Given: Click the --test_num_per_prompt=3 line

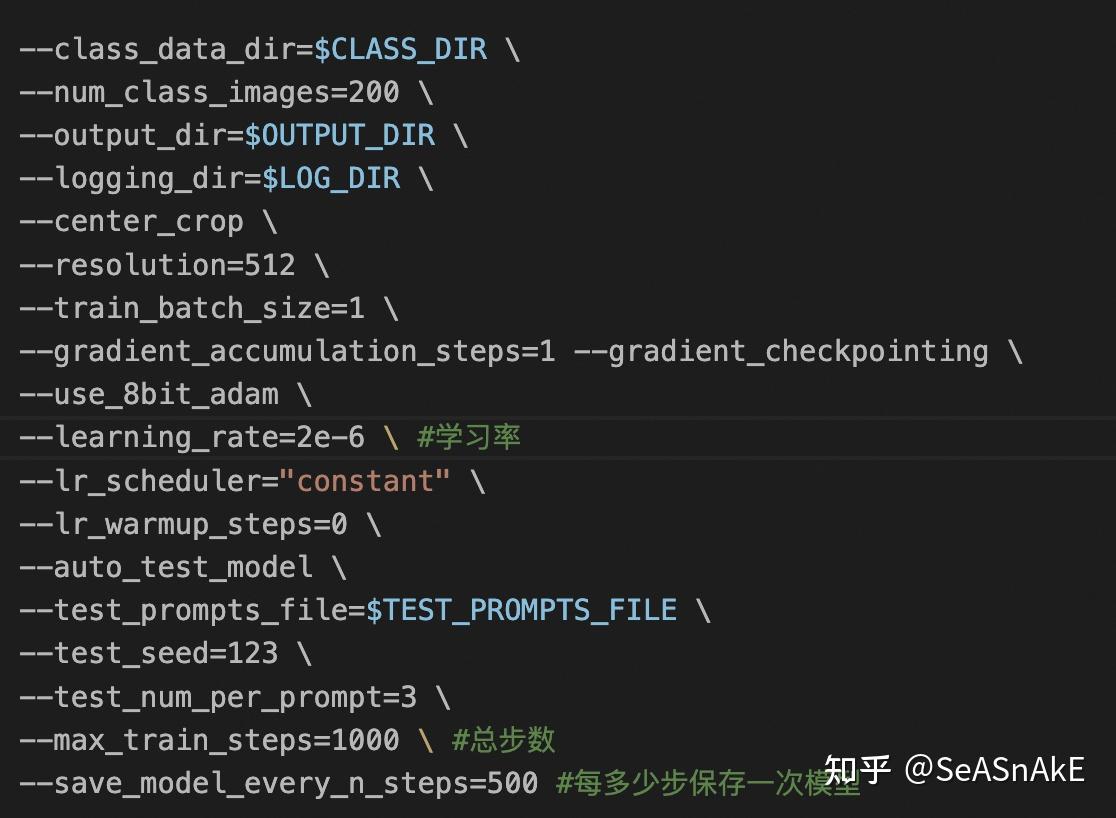Looking at the screenshot, I should (x=217, y=696).
